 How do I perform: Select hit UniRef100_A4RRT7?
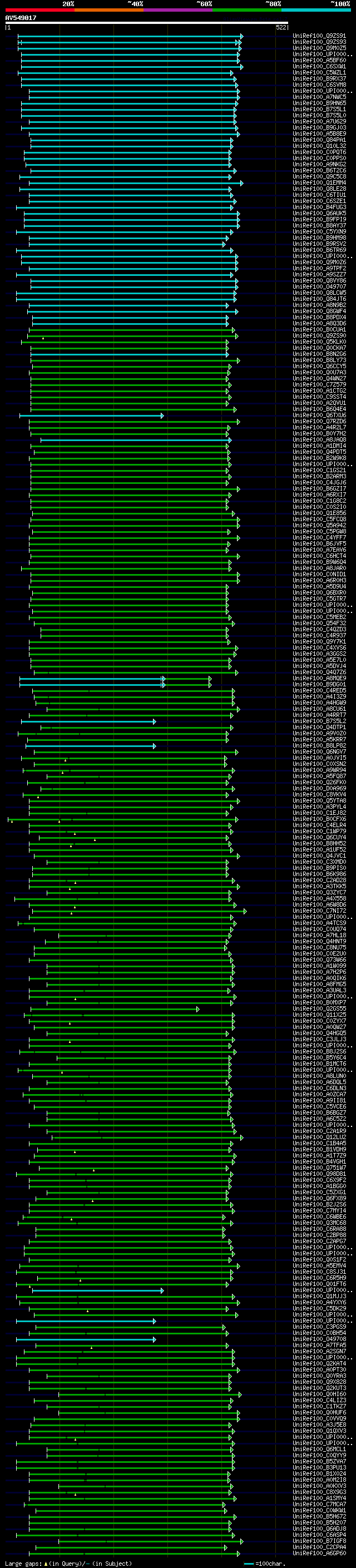coord(319,716)
